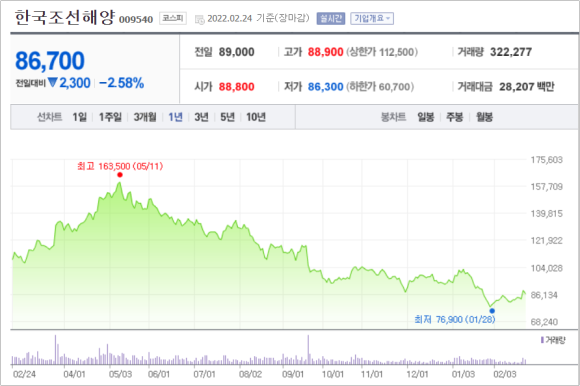Click the 86,134 price axis label
The width and height of the screenshot is (580, 386).
click(544, 295)
